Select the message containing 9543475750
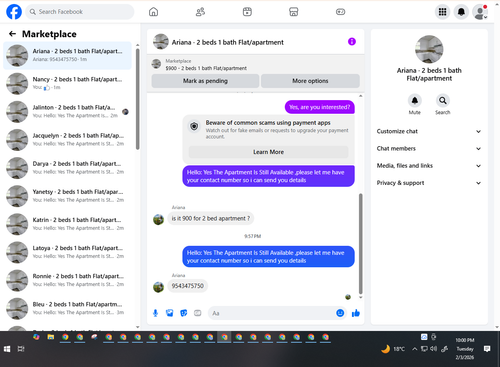The image size is (500, 367). 188,286
